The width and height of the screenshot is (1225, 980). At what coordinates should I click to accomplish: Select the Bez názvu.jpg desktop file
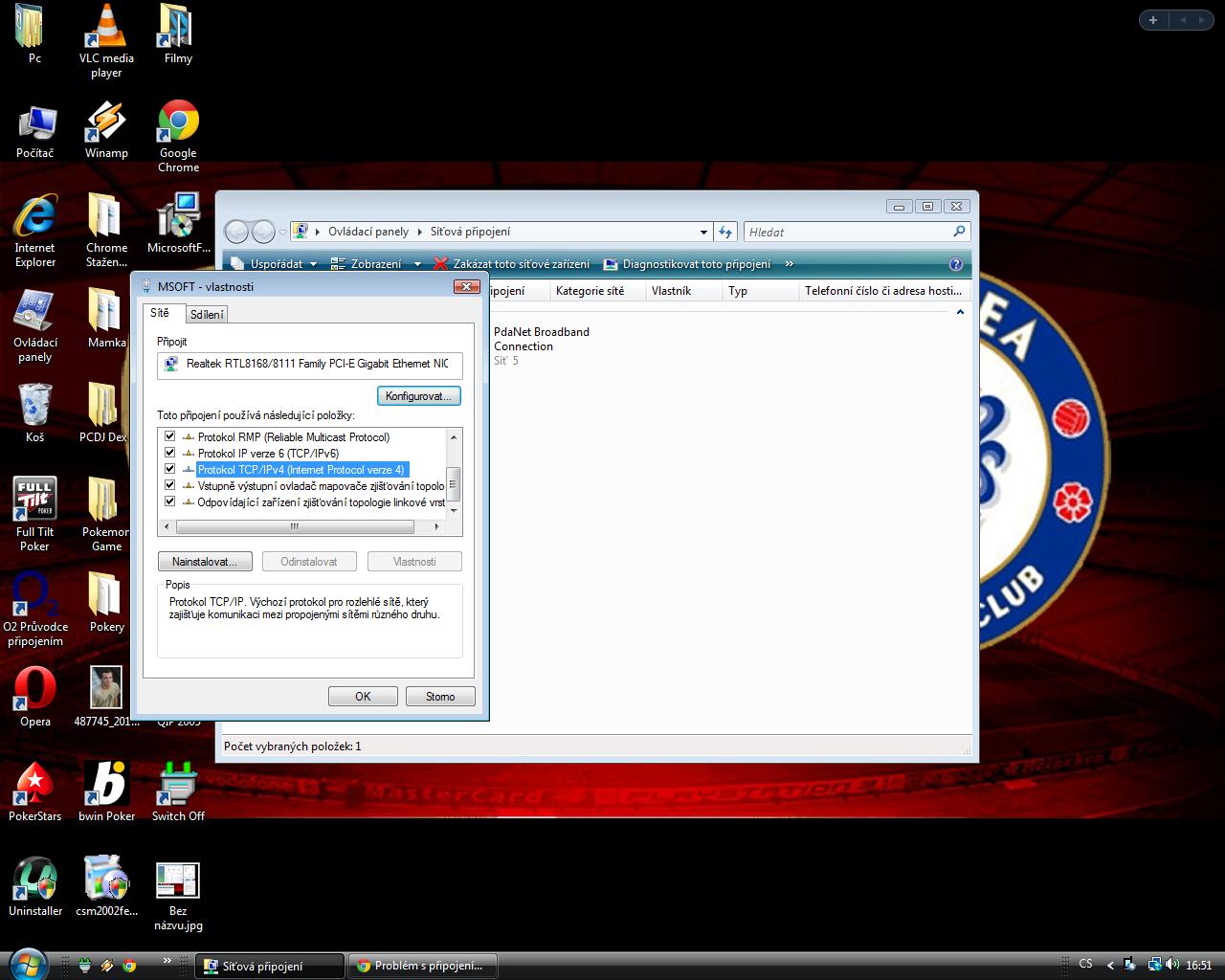(178, 895)
